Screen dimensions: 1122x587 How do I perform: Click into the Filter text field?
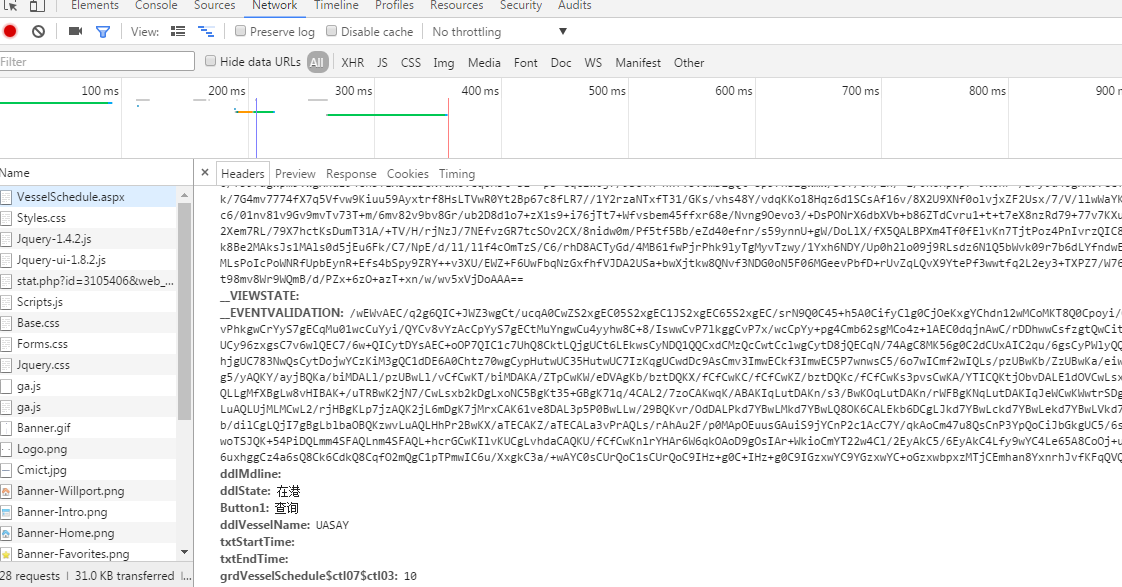coord(97,62)
